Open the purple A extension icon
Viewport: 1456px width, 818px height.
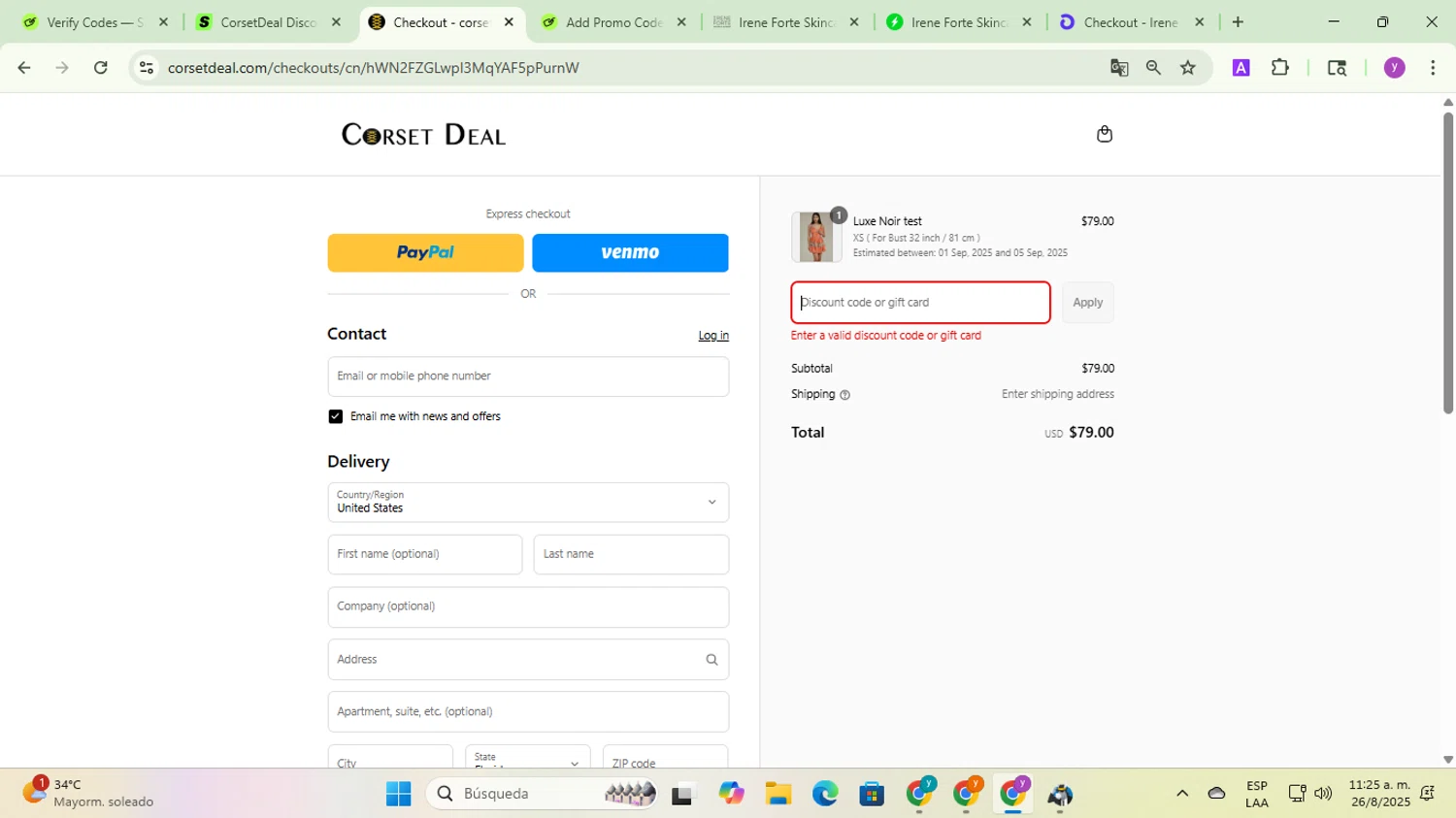(1241, 68)
